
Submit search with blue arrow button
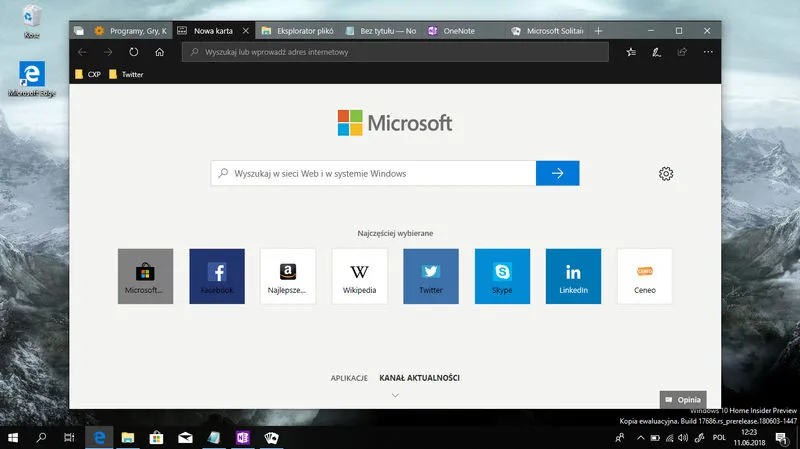558,173
